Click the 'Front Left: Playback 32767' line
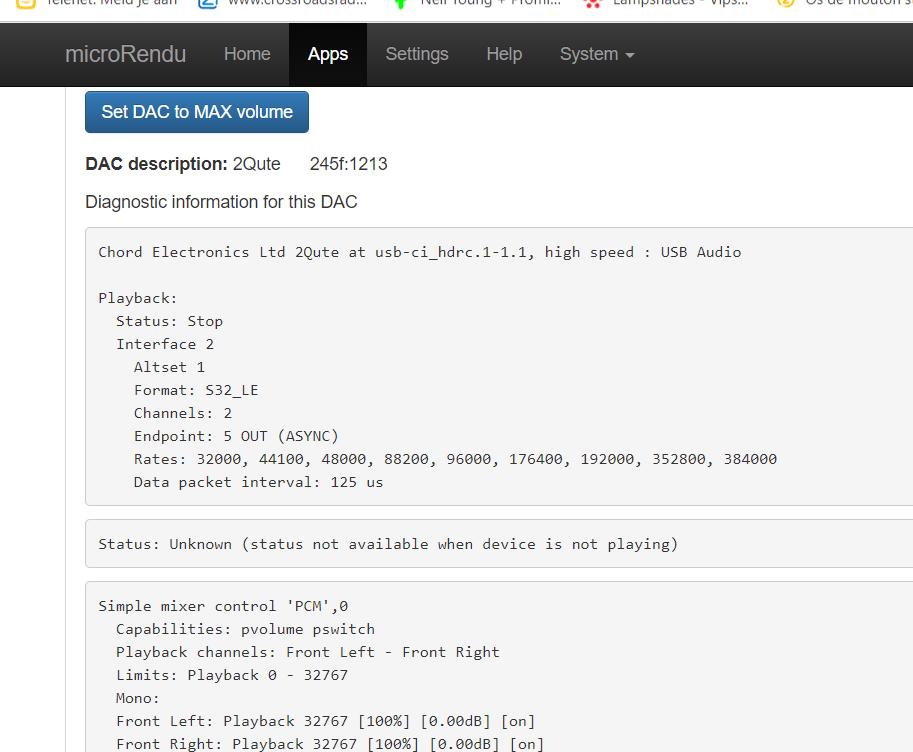 (325, 721)
